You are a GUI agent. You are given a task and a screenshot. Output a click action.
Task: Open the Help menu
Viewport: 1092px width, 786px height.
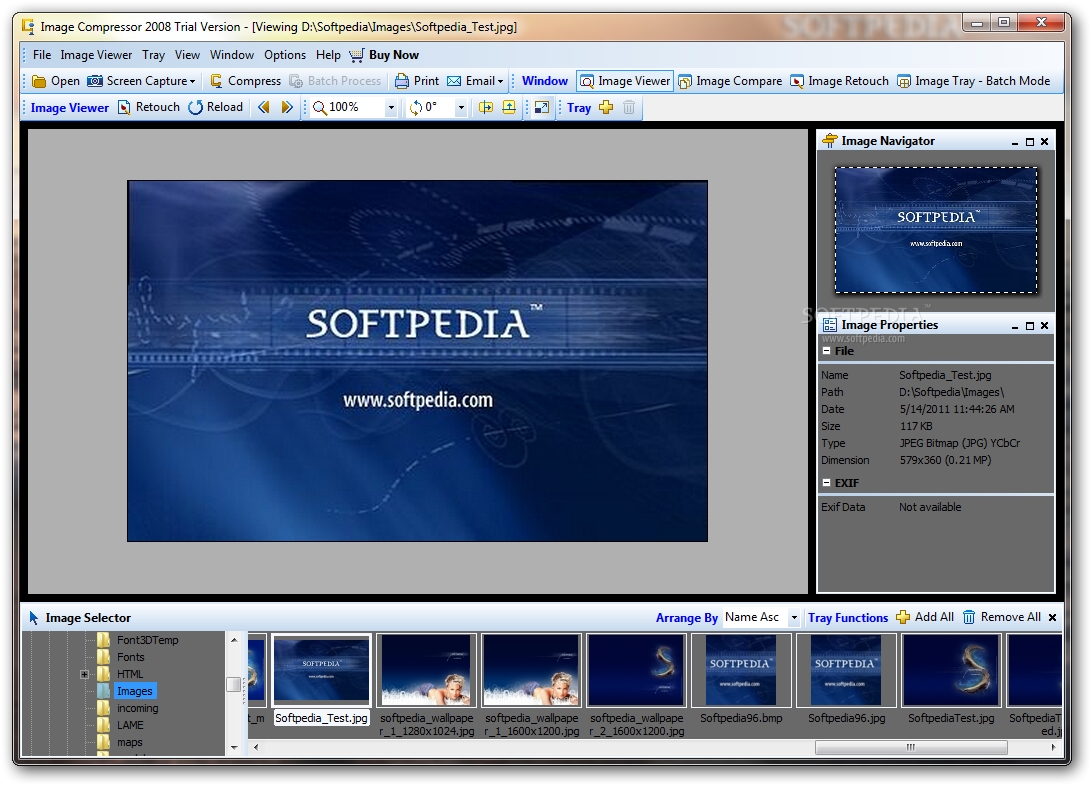[x=328, y=55]
